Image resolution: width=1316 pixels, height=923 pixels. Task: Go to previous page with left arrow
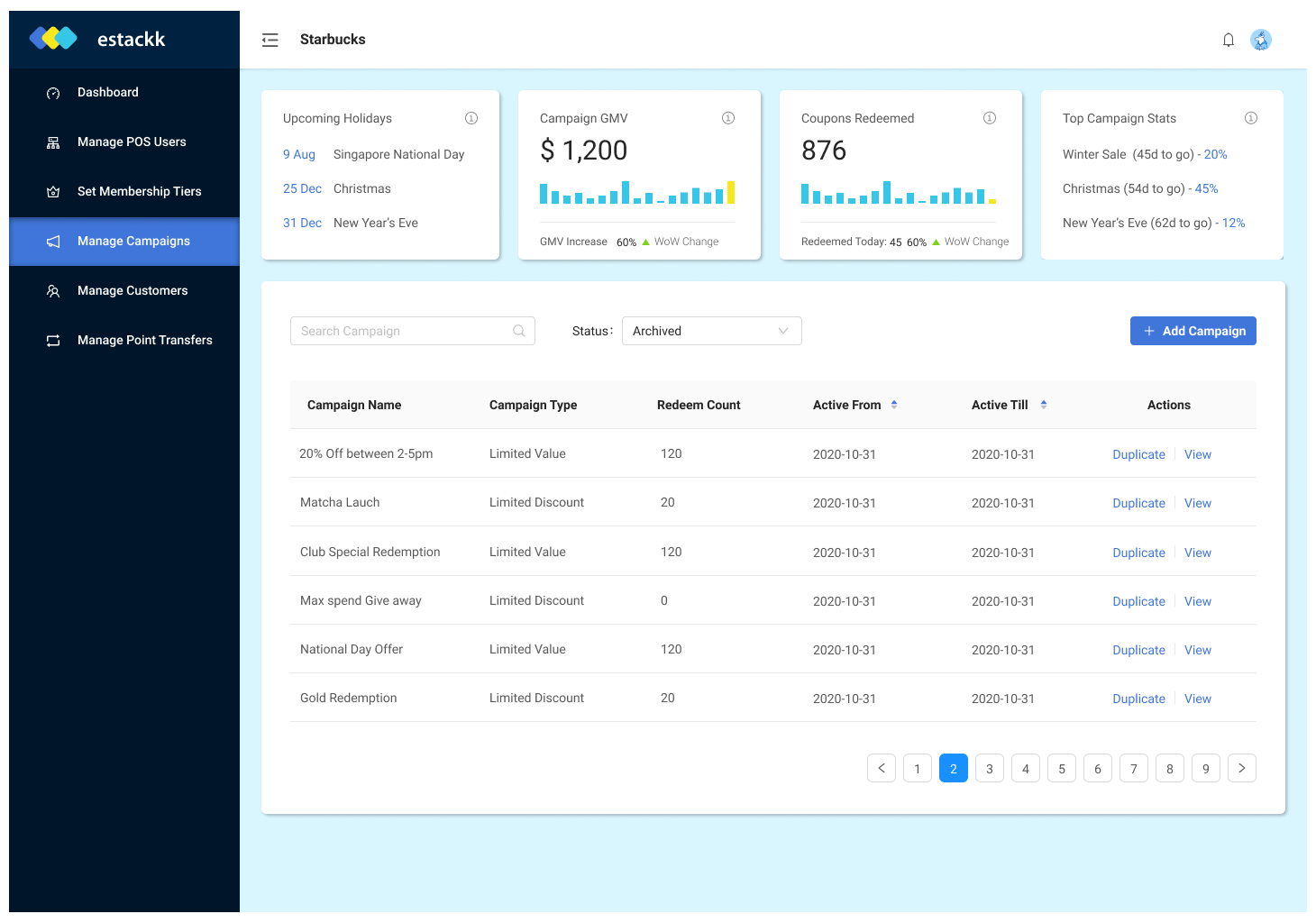click(x=881, y=768)
